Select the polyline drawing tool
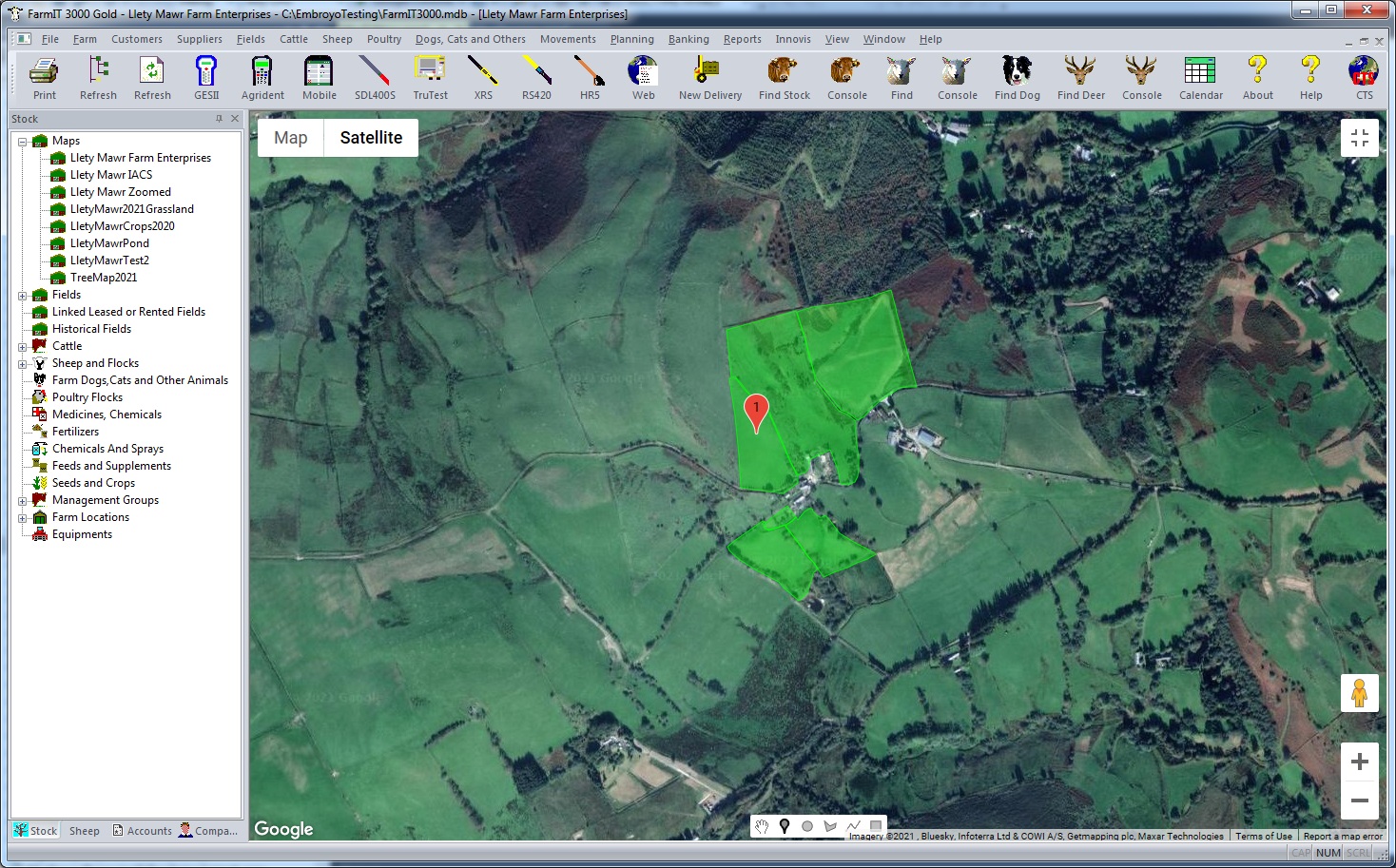 (853, 826)
